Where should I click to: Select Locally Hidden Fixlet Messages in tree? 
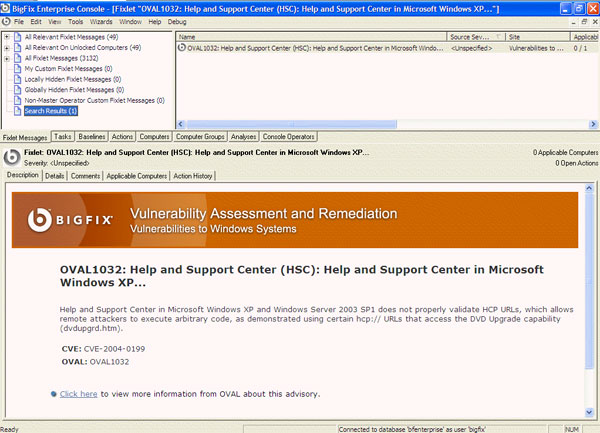72,79
